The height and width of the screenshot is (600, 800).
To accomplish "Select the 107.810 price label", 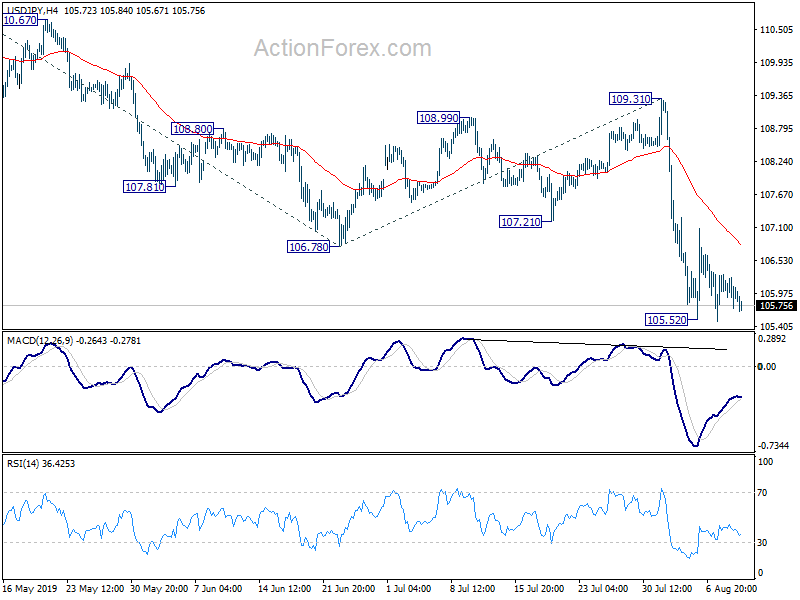I will coord(144,187).
